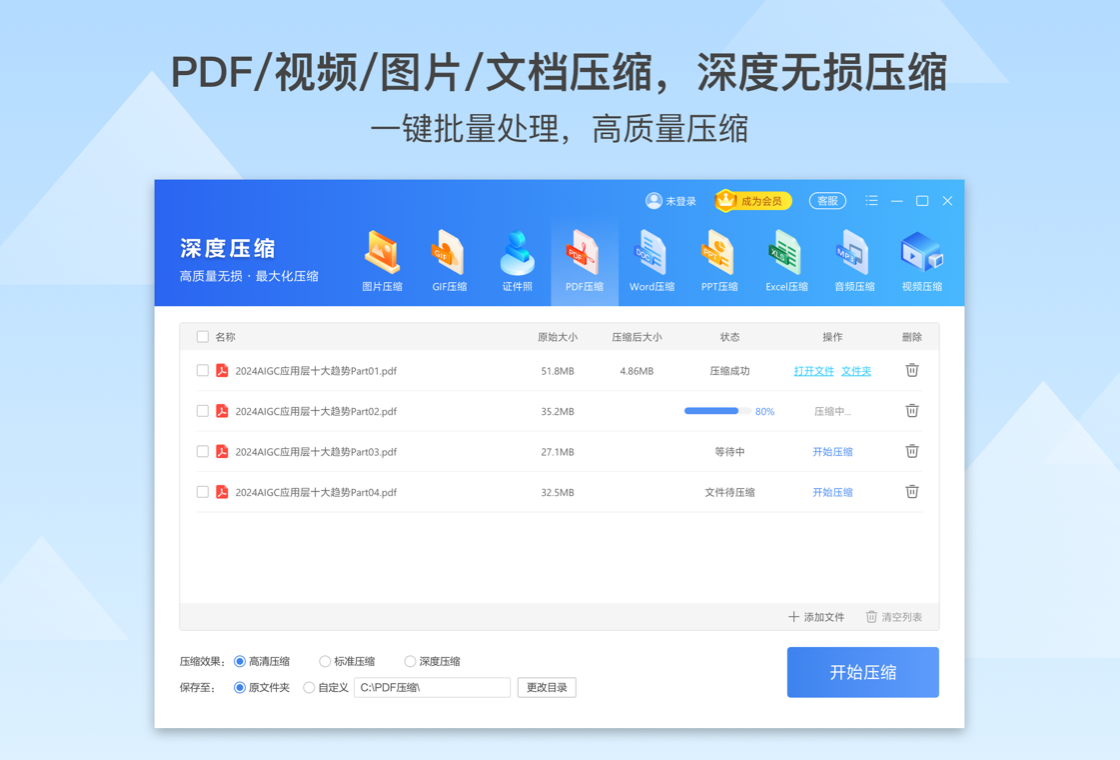Image resolution: width=1120 pixels, height=760 pixels.
Task: Check the box for Part04.pdf
Action: [203, 491]
